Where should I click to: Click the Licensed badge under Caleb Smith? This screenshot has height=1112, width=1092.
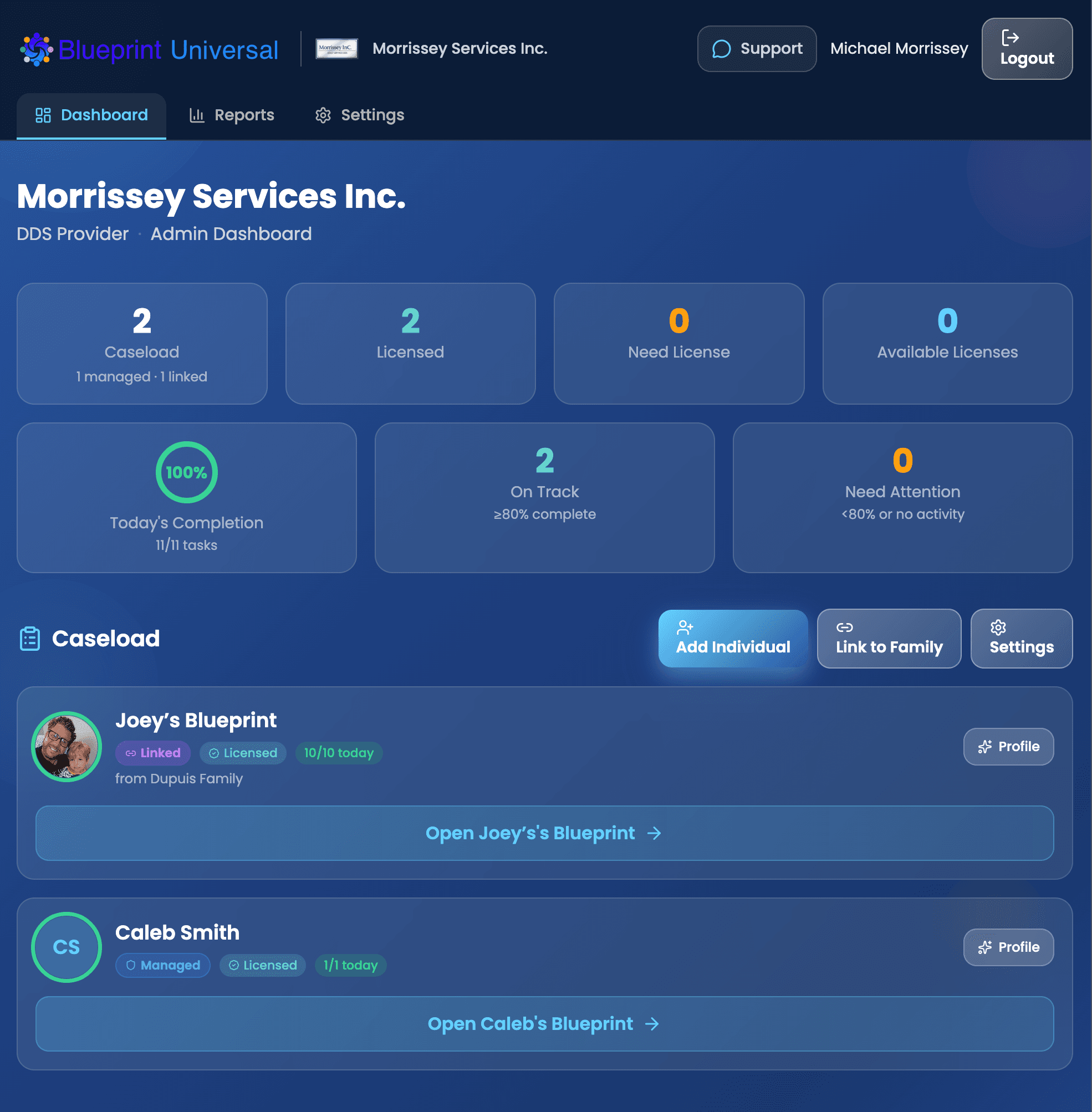coord(262,965)
